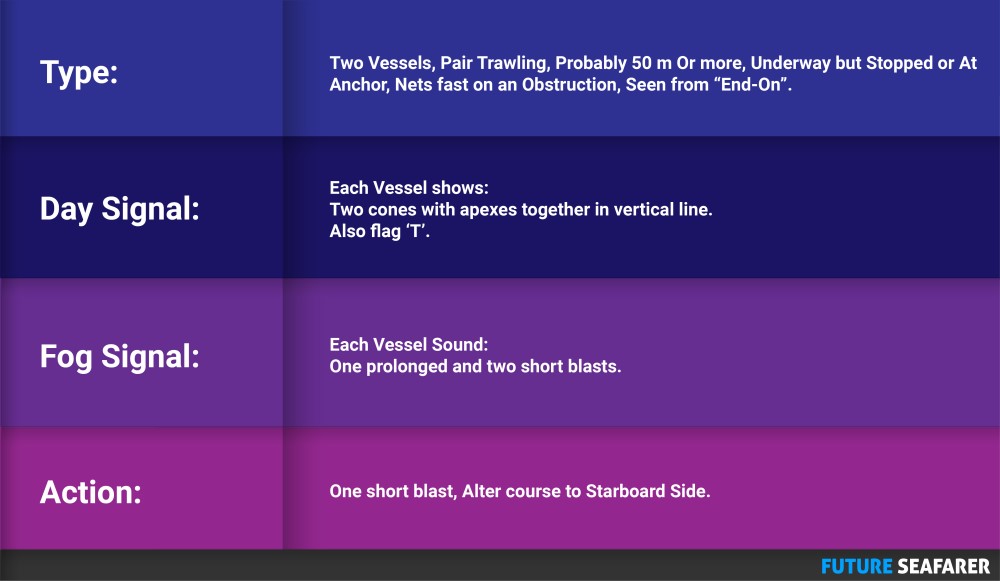
Task: Click the 'Action:' label
Action: pyautogui.click(x=91, y=492)
